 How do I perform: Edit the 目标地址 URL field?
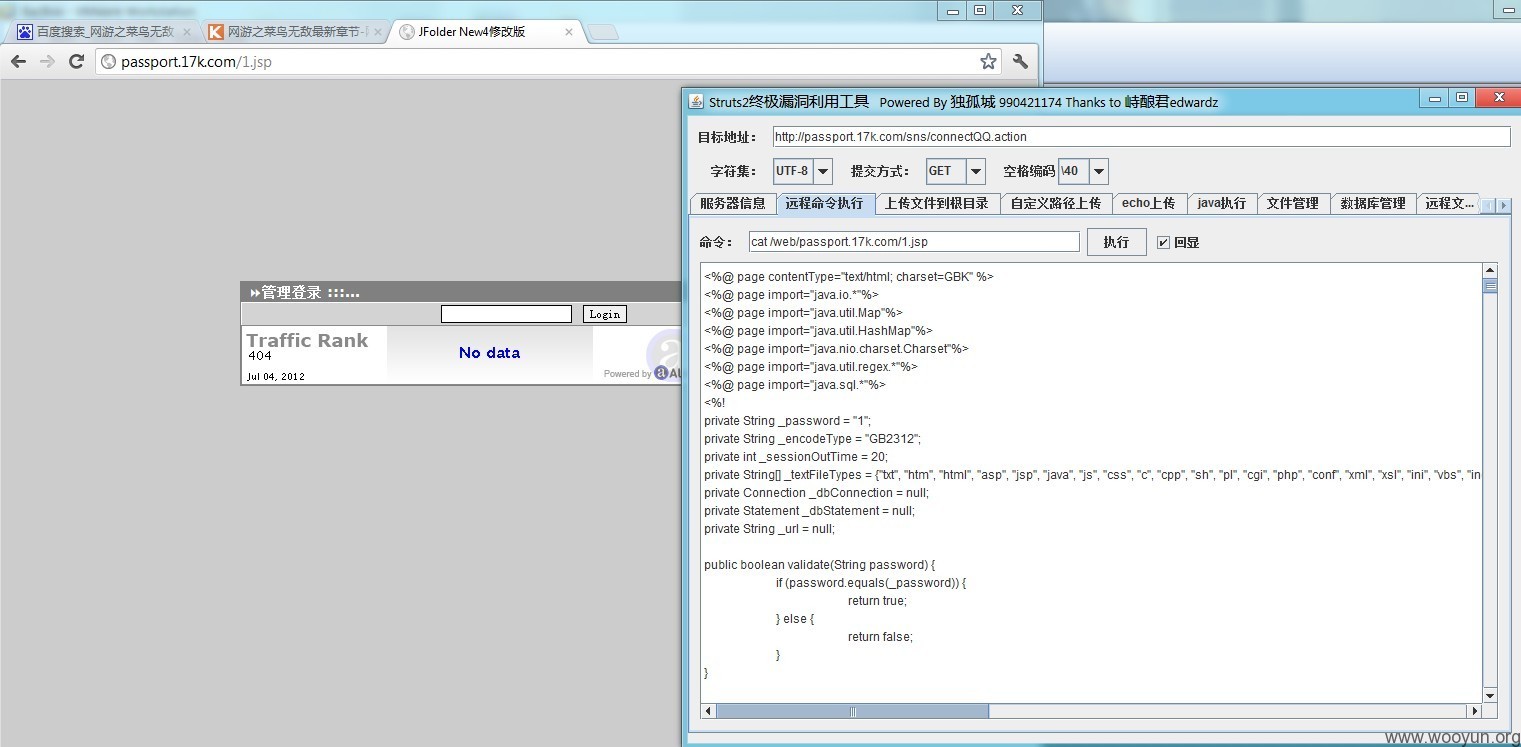1141,137
